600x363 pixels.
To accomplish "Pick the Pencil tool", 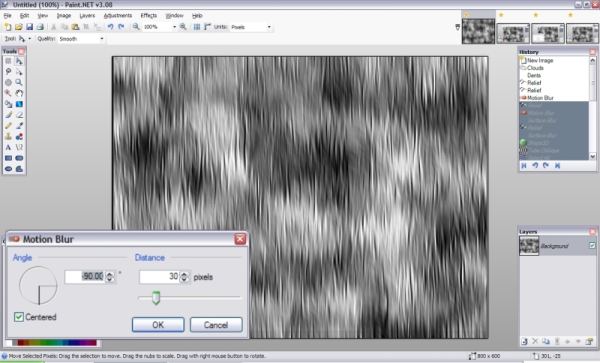I will pyautogui.click(x=8, y=125).
